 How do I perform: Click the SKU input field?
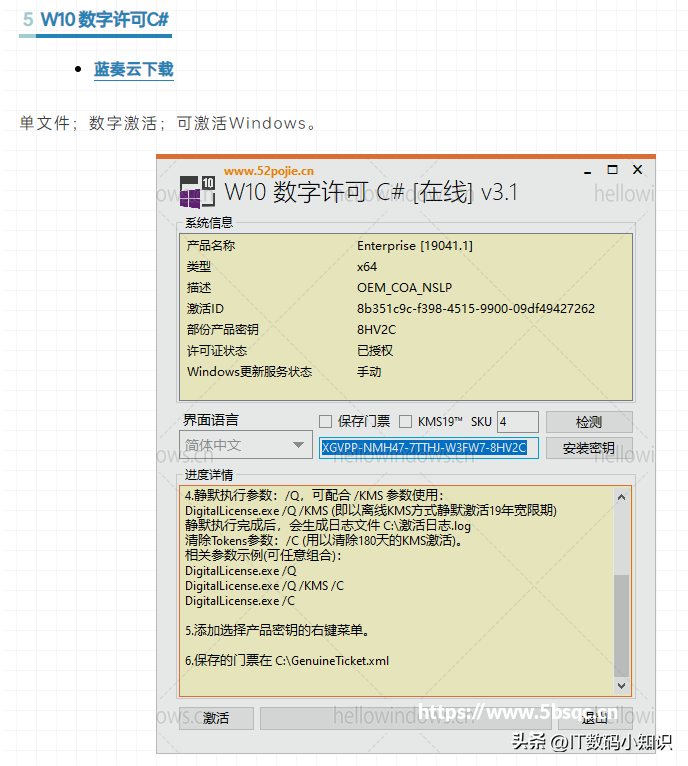click(x=517, y=422)
